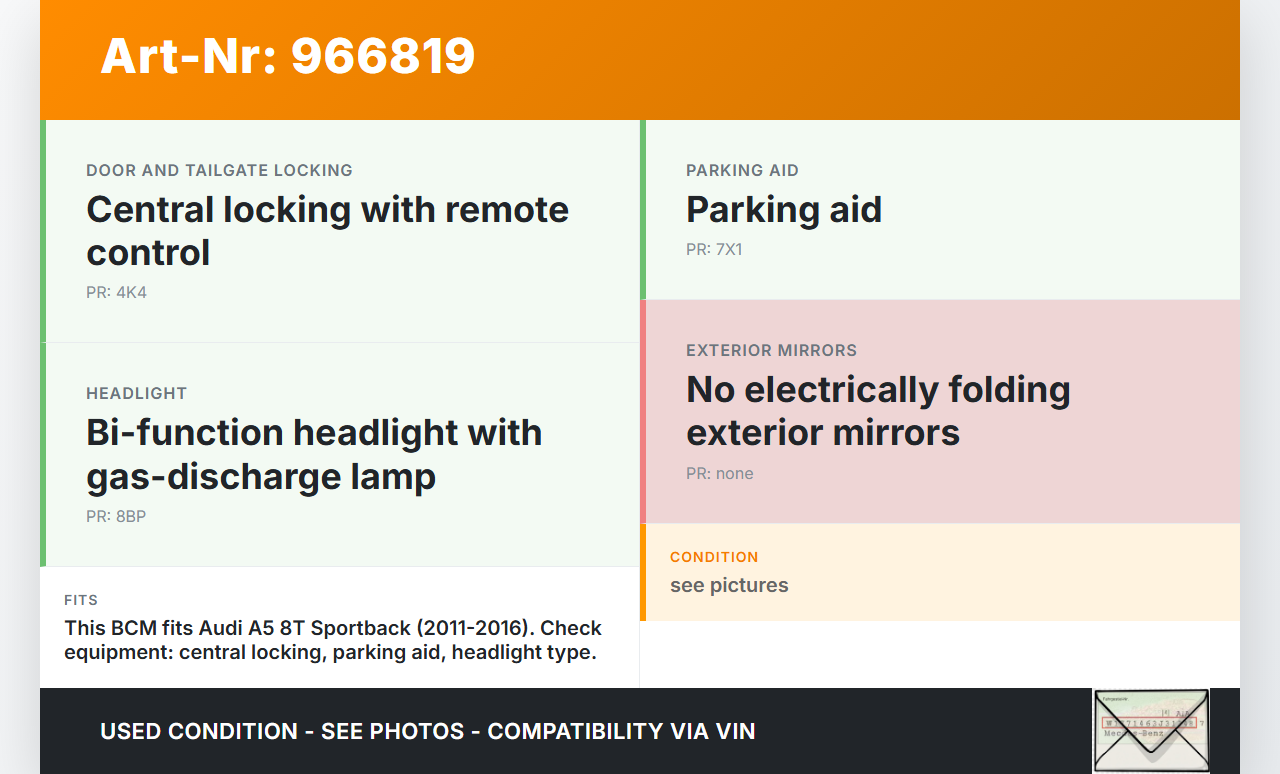Click the PR: 8BP code
The height and width of the screenshot is (774, 1280).
[x=116, y=517]
